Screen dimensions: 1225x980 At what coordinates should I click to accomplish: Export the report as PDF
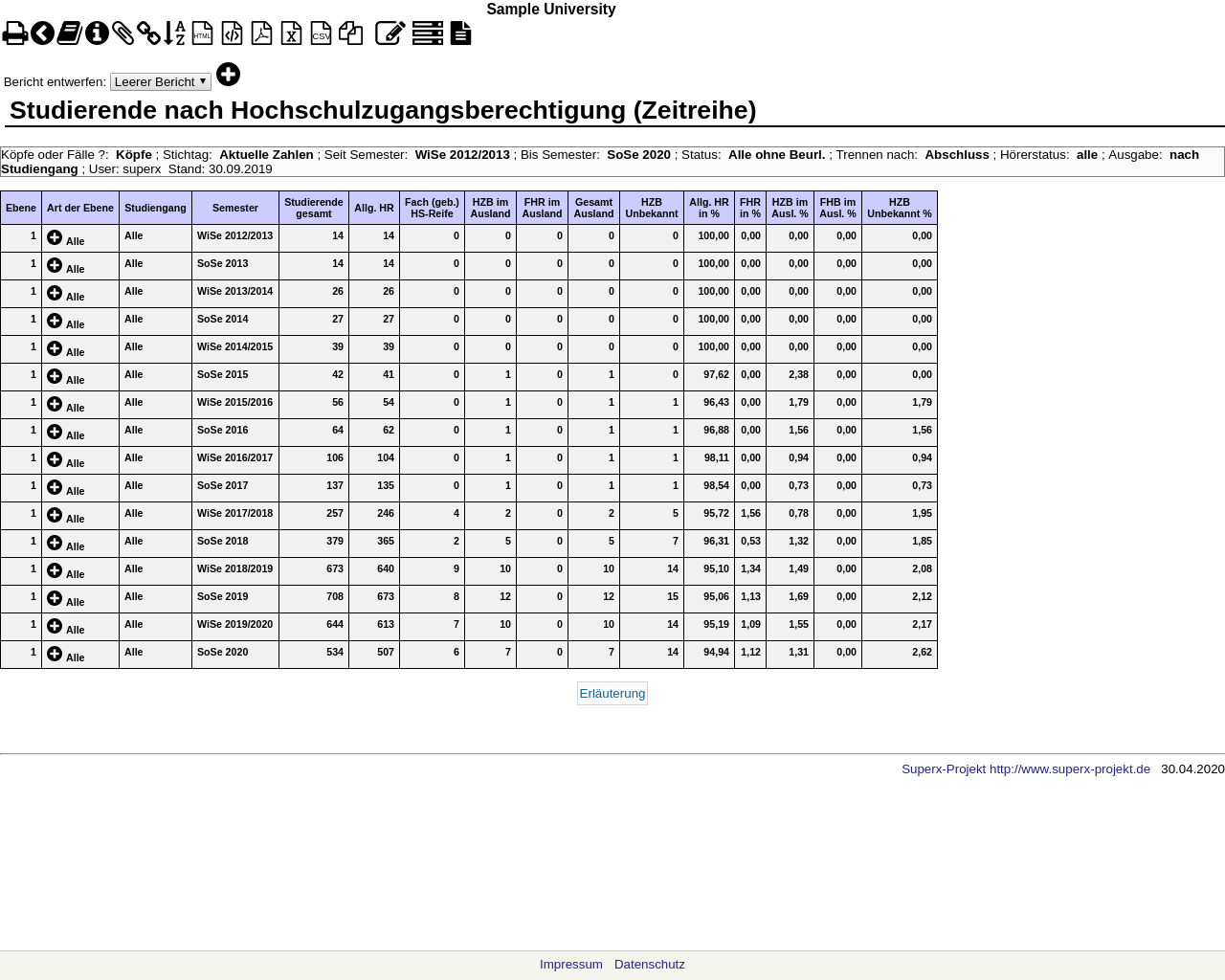click(x=261, y=33)
